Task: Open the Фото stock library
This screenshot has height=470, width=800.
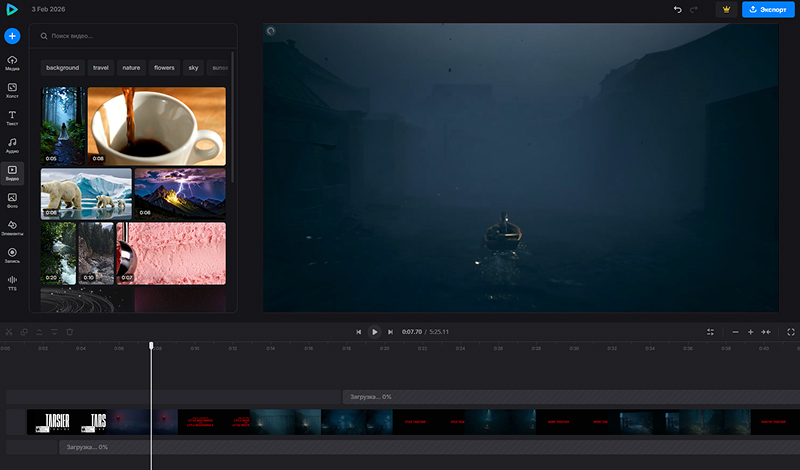Action: click(x=12, y=201)
